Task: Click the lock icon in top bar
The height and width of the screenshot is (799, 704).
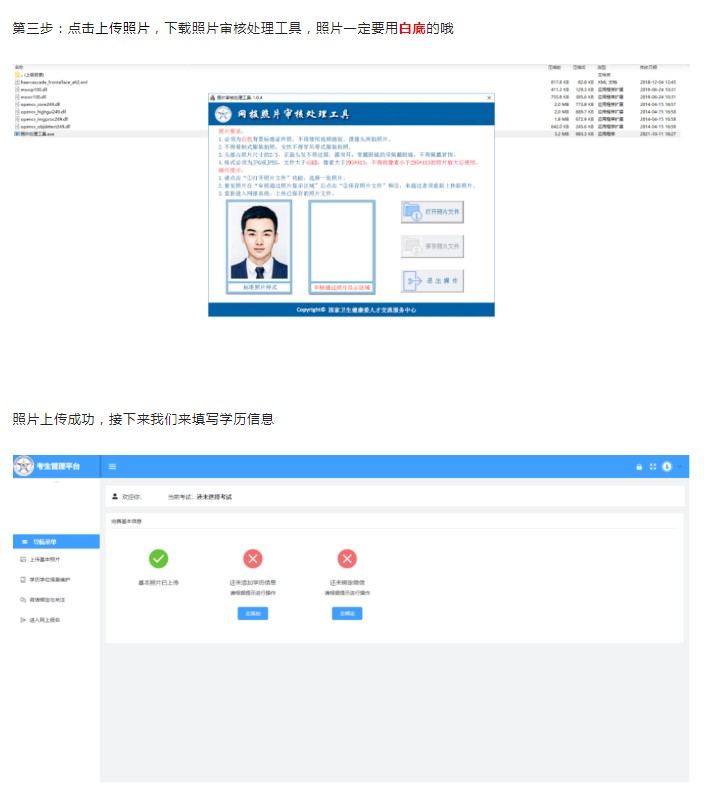Action: click(x=640, y=467)
